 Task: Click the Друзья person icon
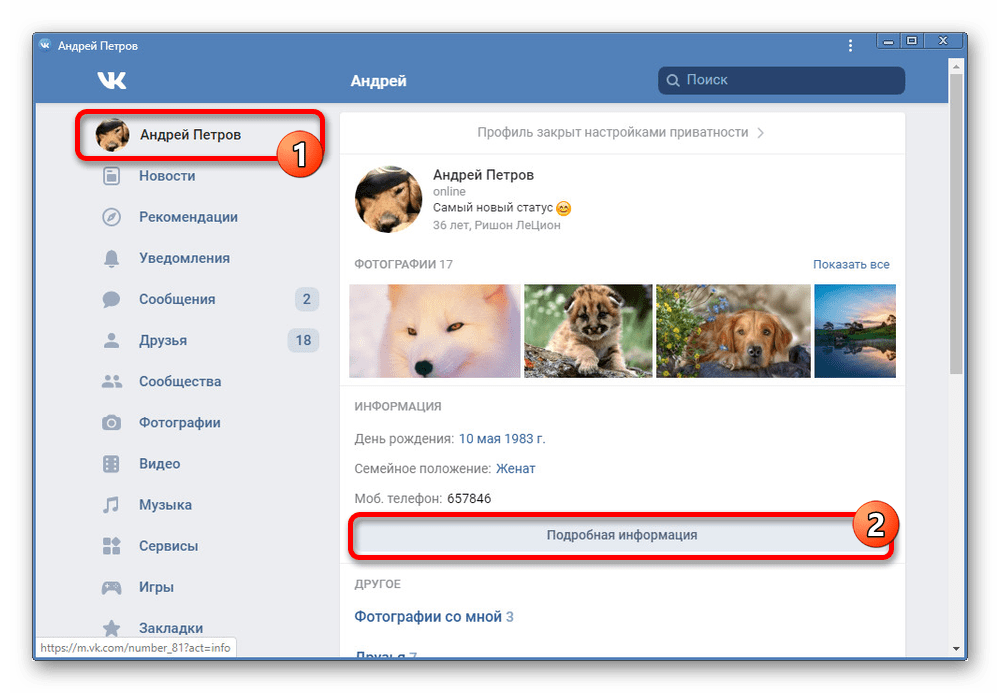click(111, 340)
